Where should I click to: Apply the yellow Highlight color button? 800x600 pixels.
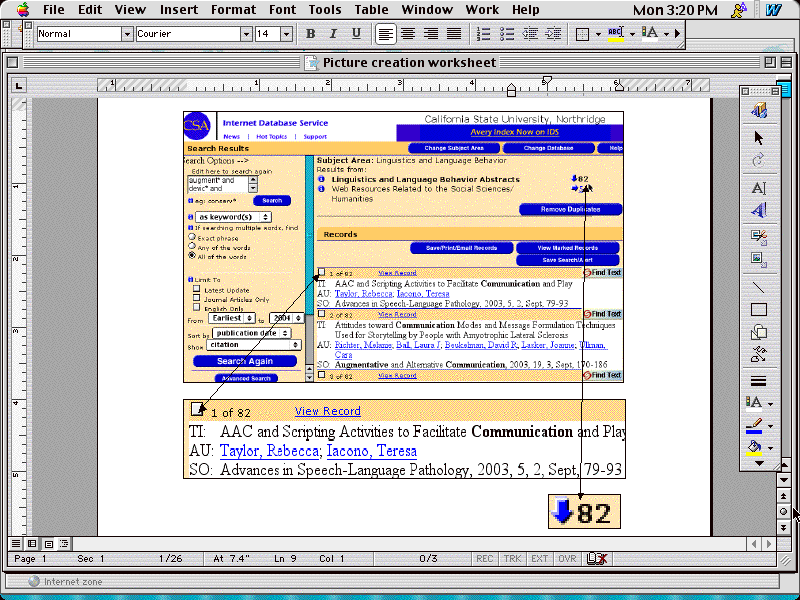click(x=616, y=34)
